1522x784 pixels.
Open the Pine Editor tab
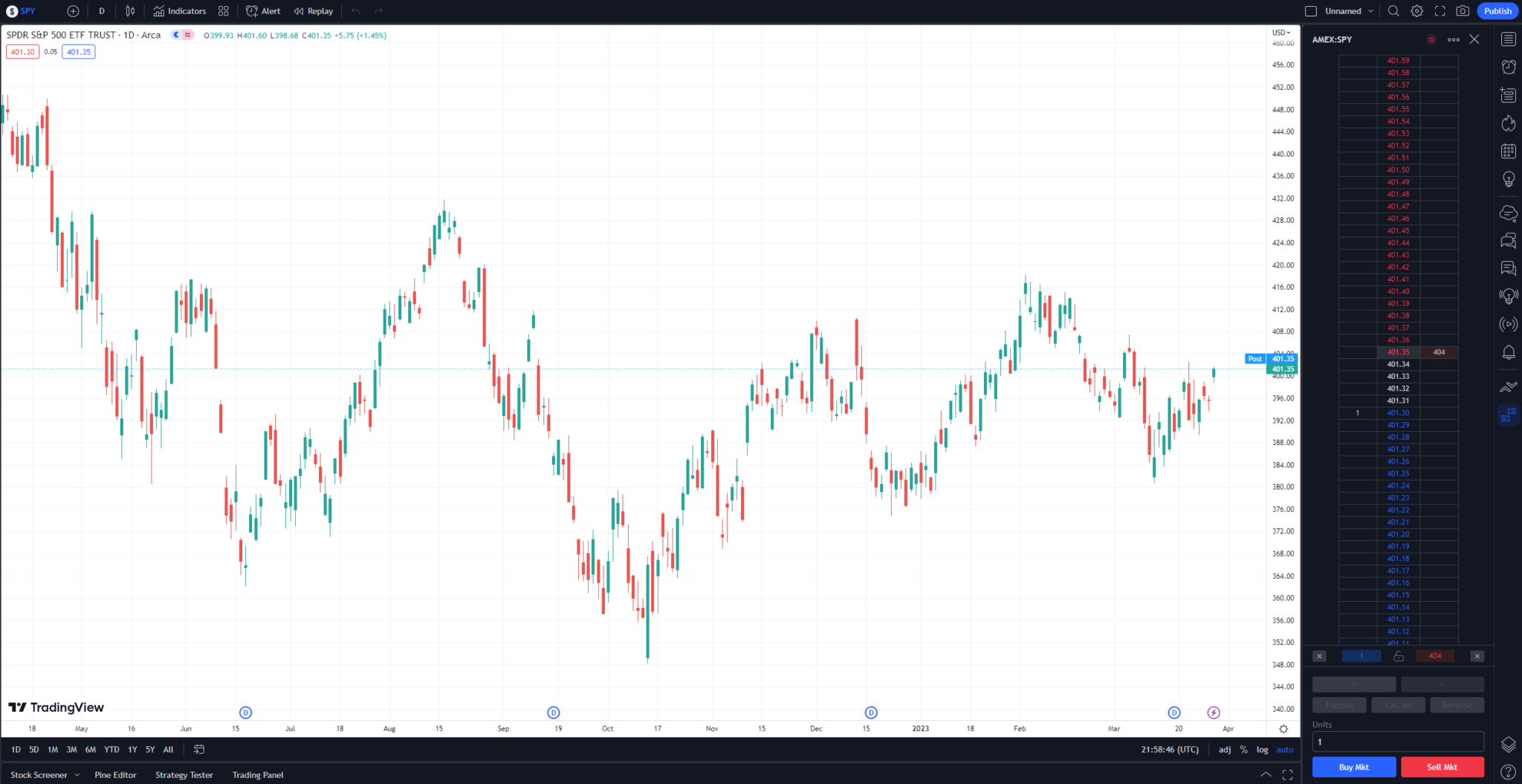[116, 774]
